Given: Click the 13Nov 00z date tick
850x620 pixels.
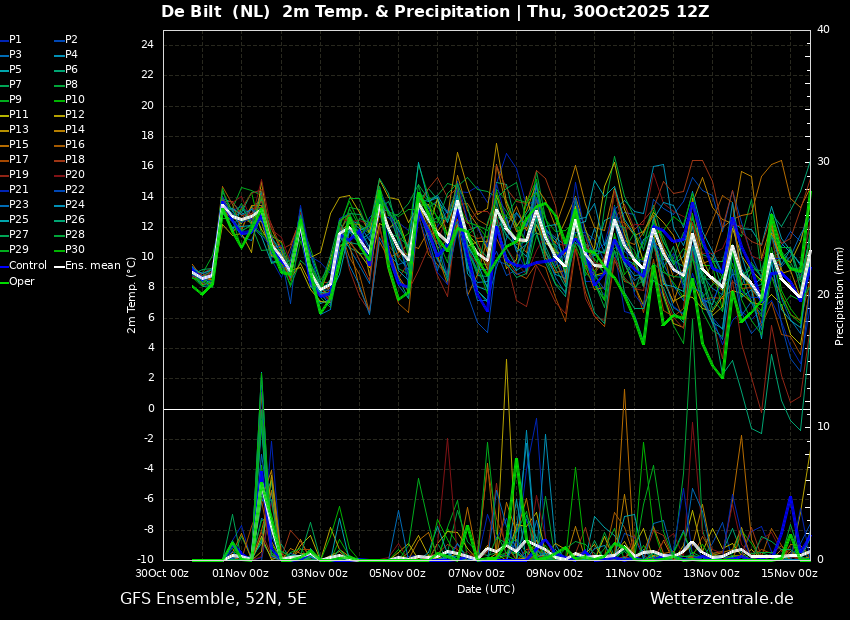Looking at the screenshot, I should coord(711,573).
